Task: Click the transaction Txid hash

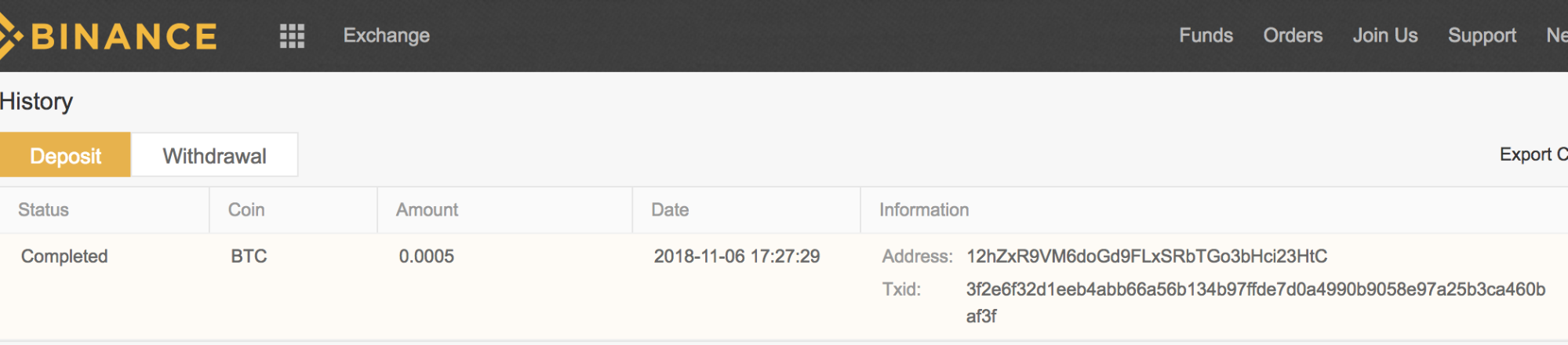Action: click(x=1256, y=303)
